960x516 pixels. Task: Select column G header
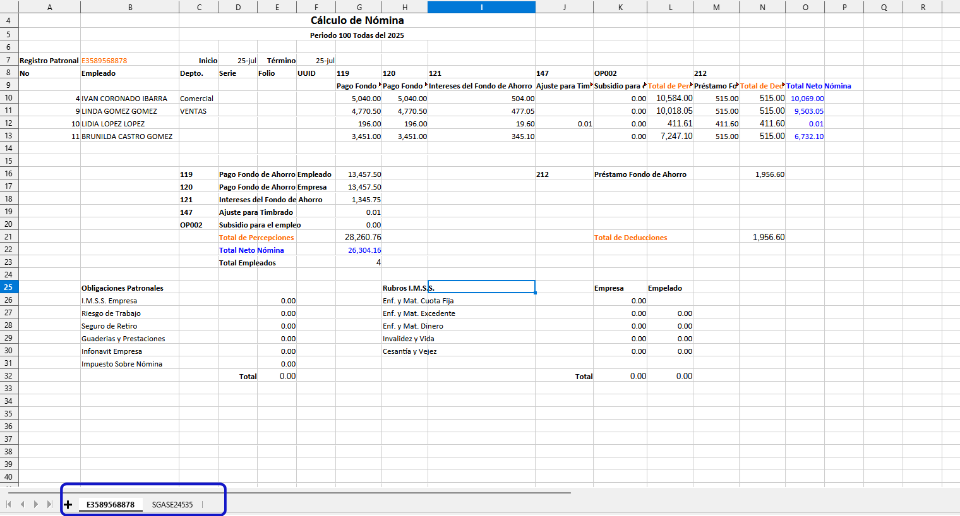(x=359, y=7)
